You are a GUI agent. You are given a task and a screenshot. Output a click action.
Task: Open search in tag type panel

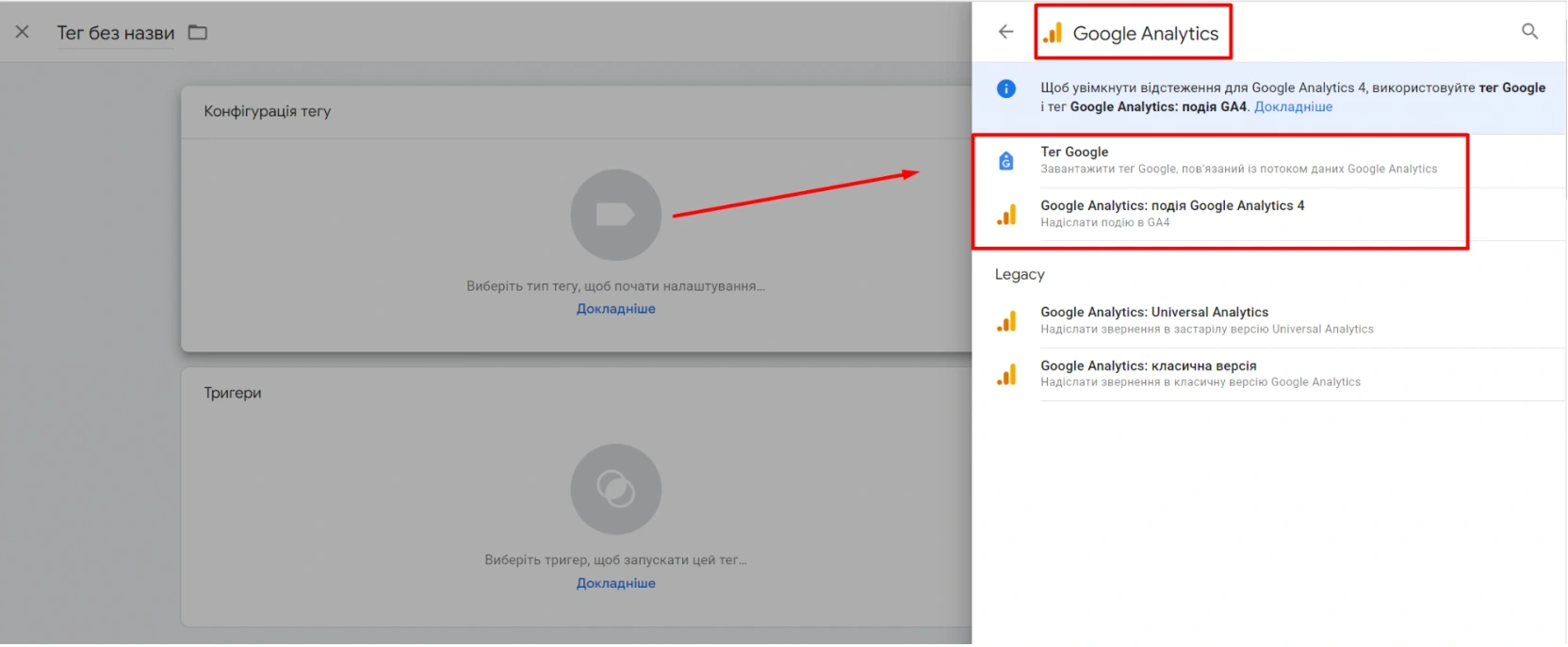[1529, 32]
